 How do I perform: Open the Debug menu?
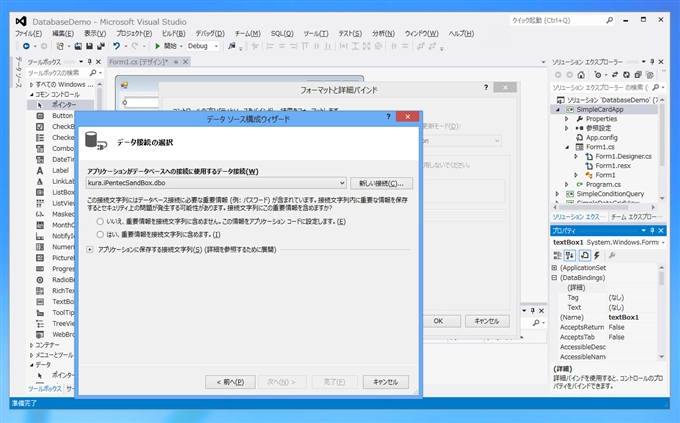click(x=210, y=33)
